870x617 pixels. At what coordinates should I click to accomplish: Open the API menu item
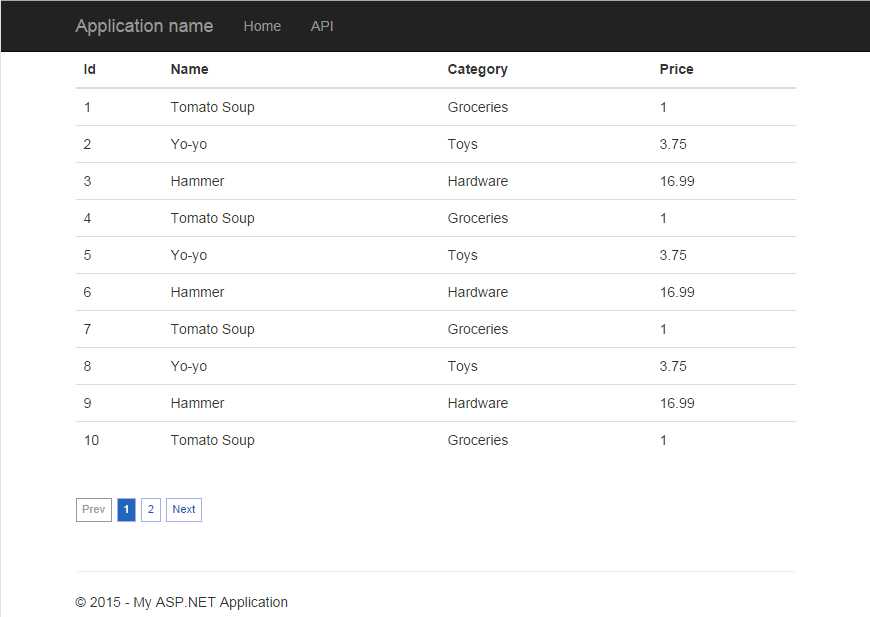point(322,26)
